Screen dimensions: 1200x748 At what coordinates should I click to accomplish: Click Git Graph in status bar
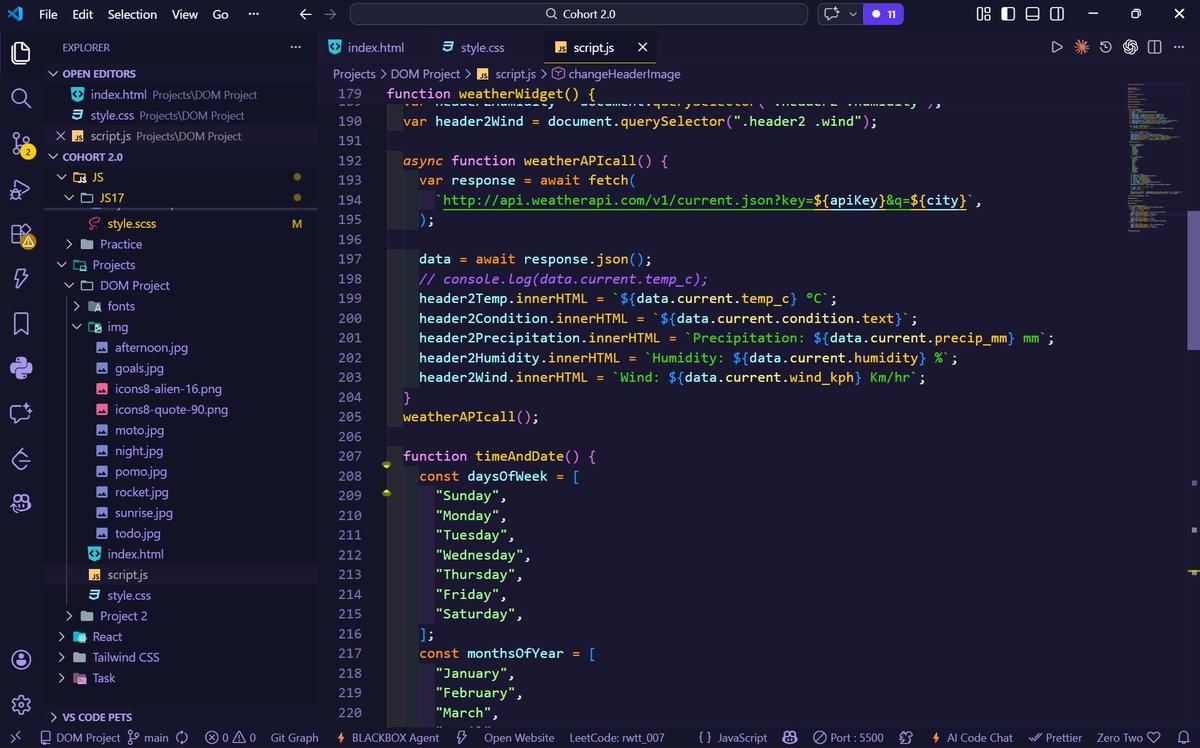click(294, 738)
